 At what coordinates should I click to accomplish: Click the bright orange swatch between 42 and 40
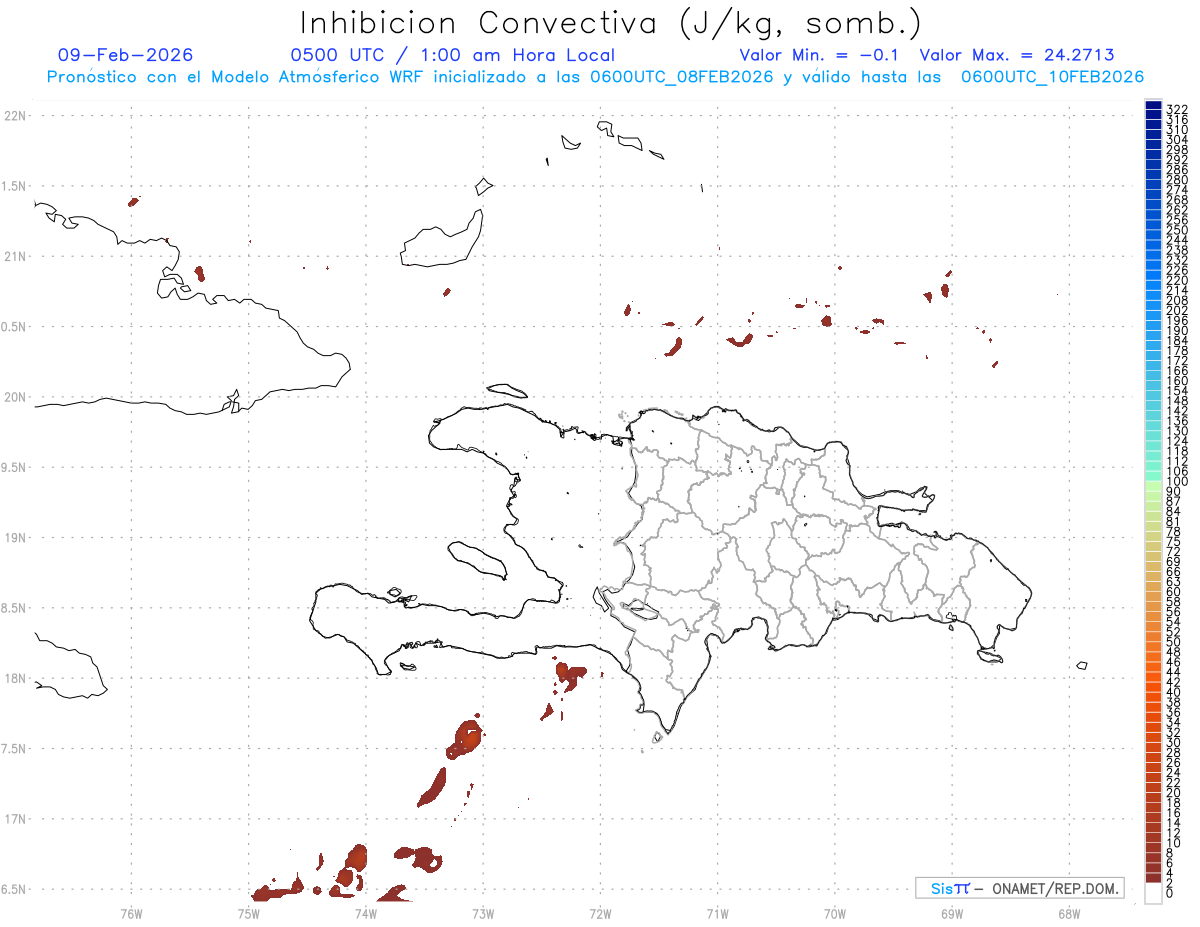[x=1153, y=687]
